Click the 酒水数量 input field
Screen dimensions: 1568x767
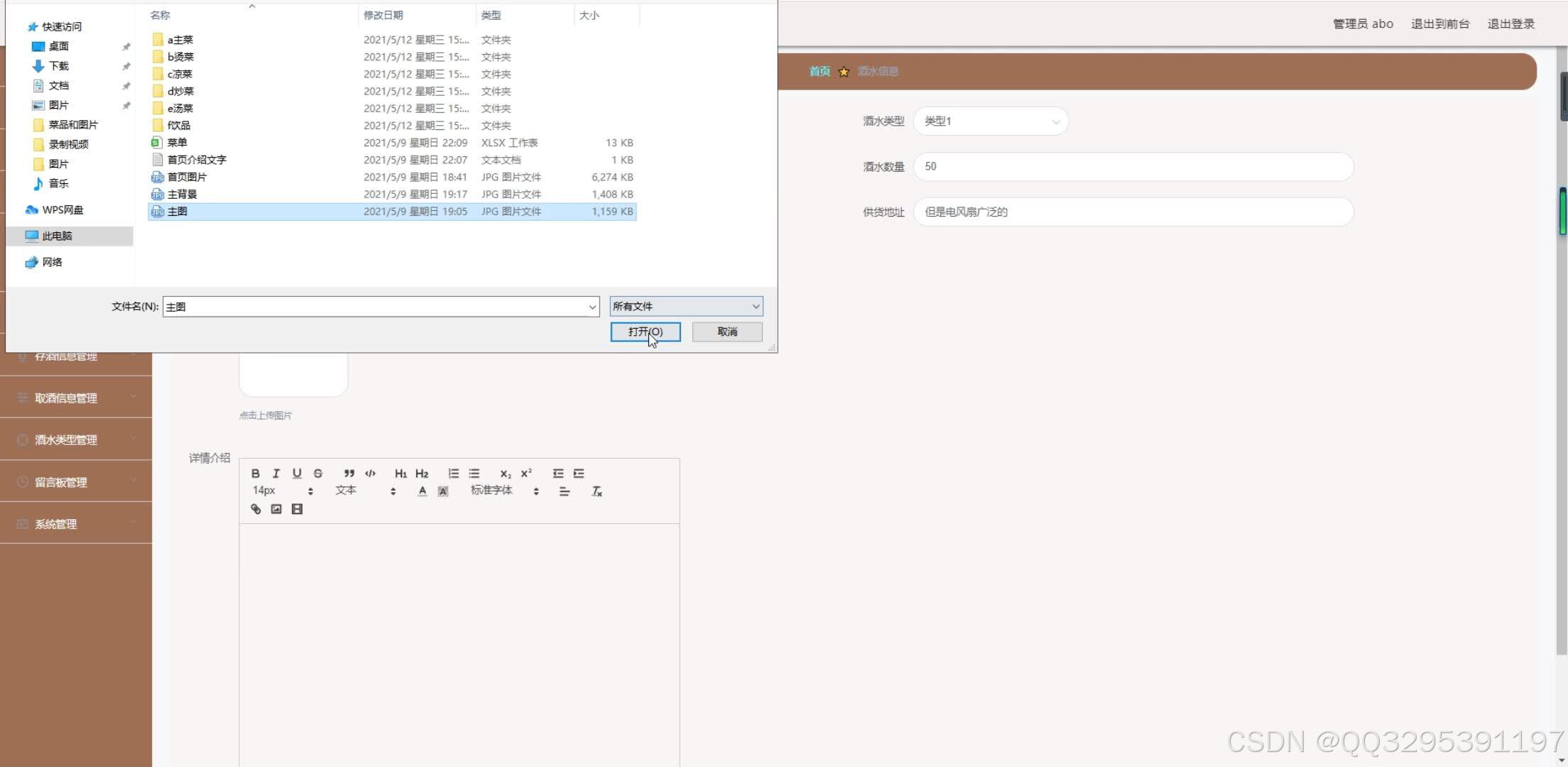pos(1133,166)
